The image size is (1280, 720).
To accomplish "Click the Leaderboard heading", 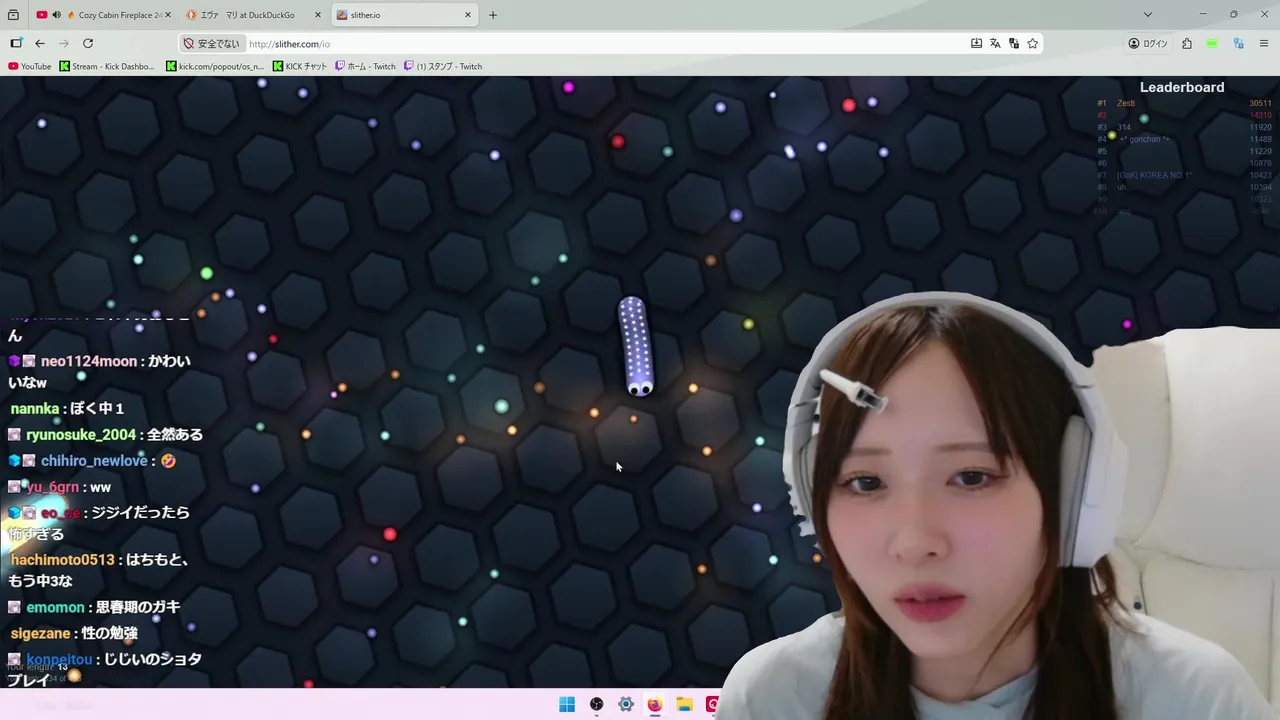I will tap(1182, 87).
